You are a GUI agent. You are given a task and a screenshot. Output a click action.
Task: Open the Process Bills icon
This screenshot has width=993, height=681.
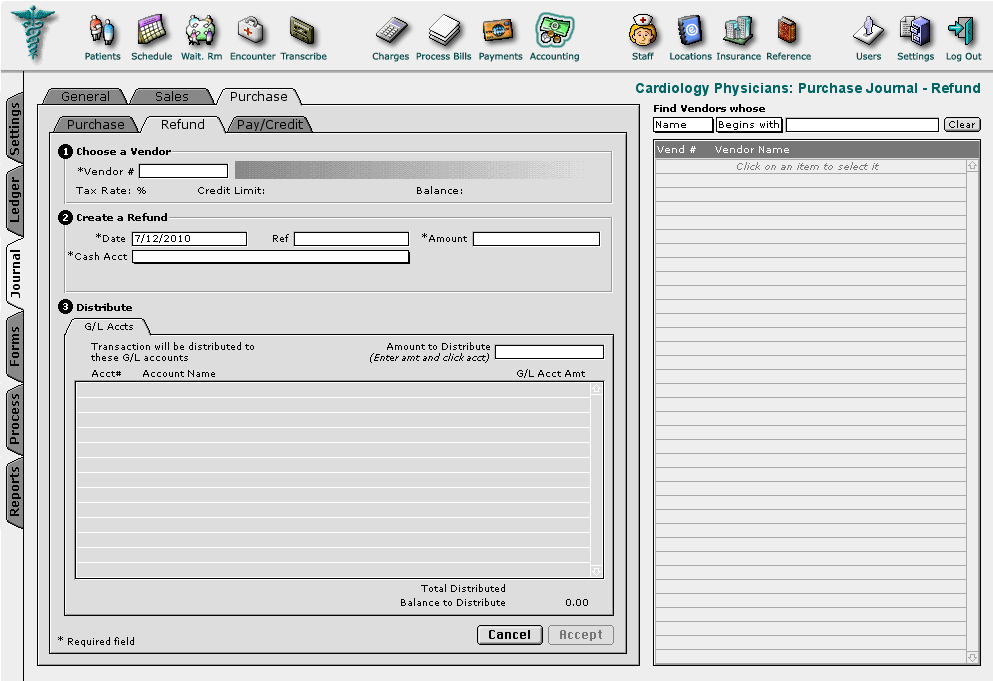click(x=444, y=30)
